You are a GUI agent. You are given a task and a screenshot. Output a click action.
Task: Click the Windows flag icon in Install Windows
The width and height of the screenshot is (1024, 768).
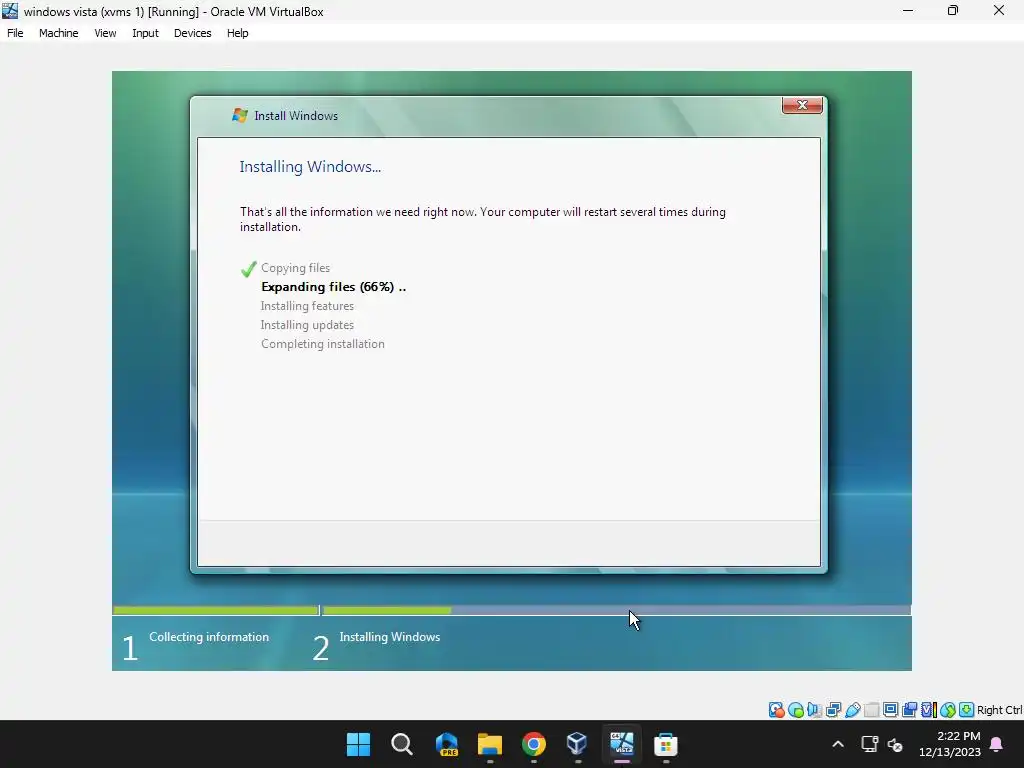coord(240,116)
